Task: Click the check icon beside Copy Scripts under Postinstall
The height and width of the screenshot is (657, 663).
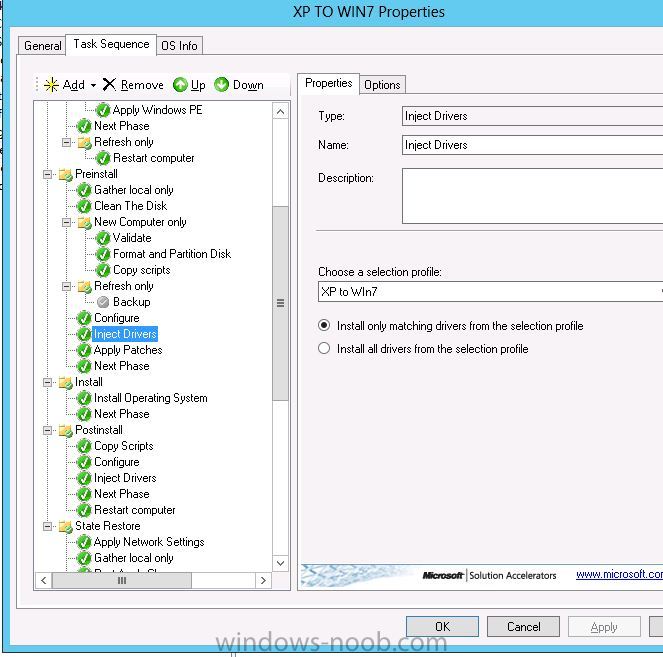Action: pyautogui.click(x=84, y=446)
